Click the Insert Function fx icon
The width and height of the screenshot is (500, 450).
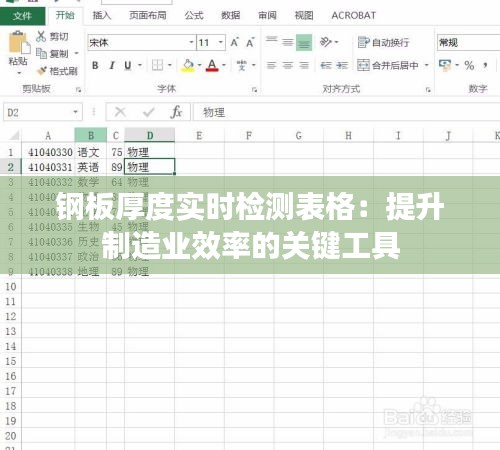pos(176,112)
